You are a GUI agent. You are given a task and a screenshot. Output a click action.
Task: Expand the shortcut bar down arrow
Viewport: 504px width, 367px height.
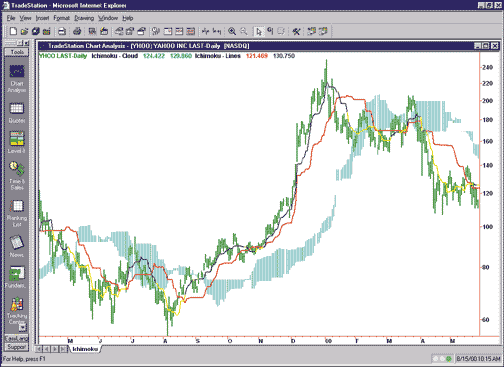coord(22,328)
